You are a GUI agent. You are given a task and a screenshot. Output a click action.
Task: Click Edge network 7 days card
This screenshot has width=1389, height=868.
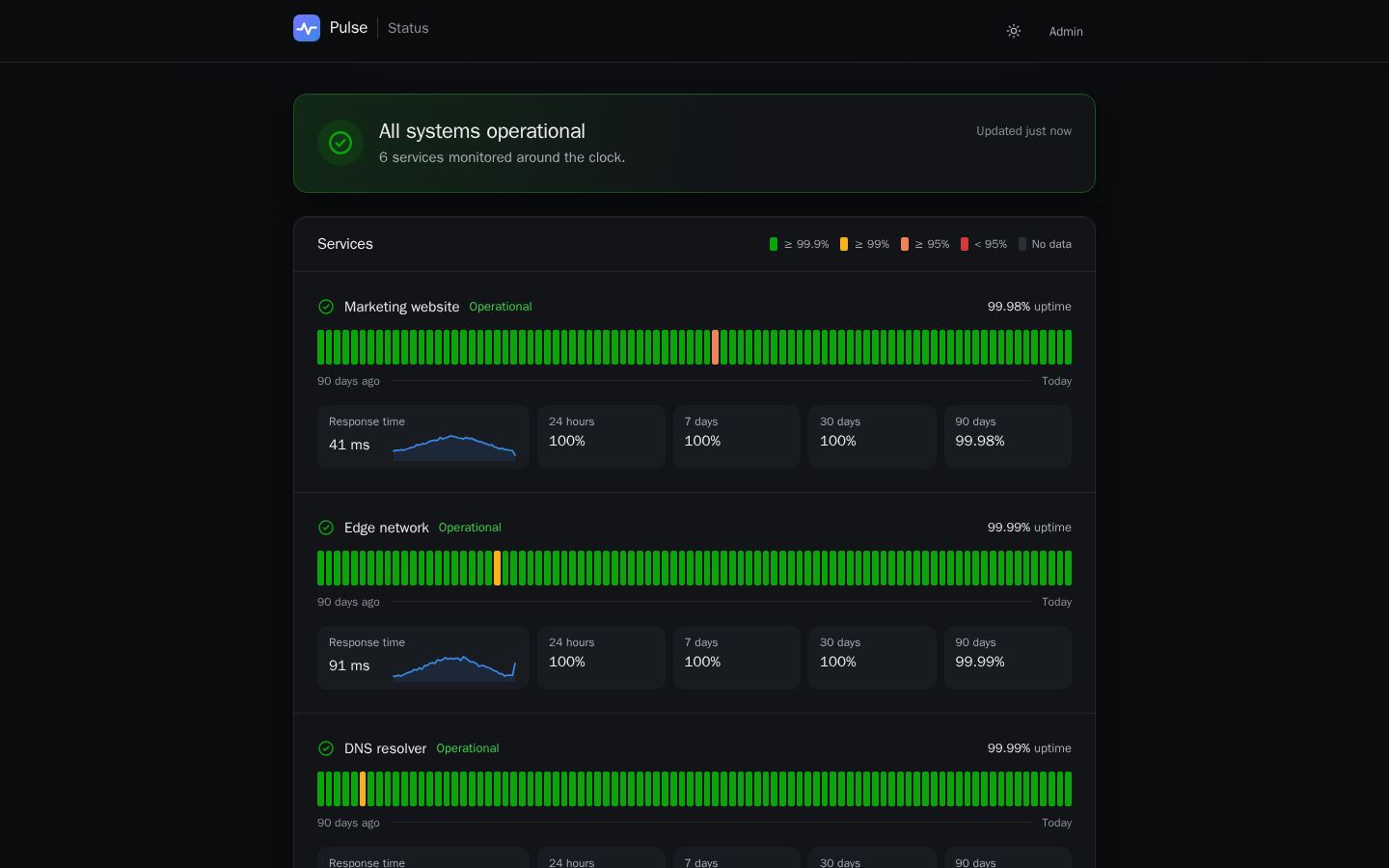click(737, 658)
